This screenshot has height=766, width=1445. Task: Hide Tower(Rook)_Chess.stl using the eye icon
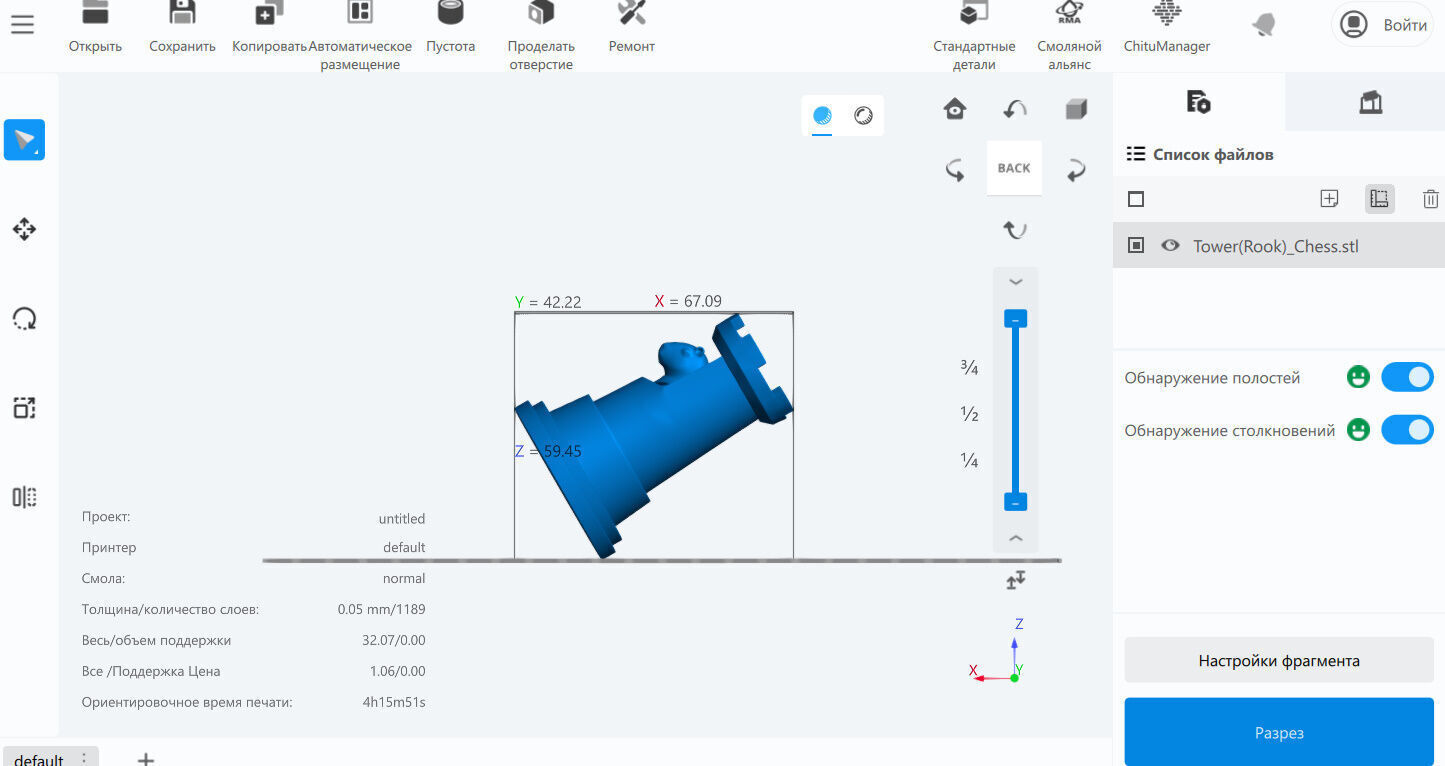coord(1170,246)
